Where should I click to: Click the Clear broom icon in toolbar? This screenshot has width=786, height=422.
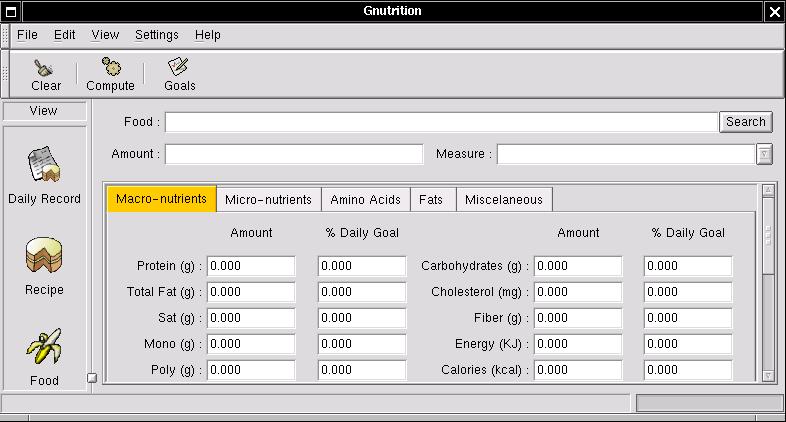45,68
